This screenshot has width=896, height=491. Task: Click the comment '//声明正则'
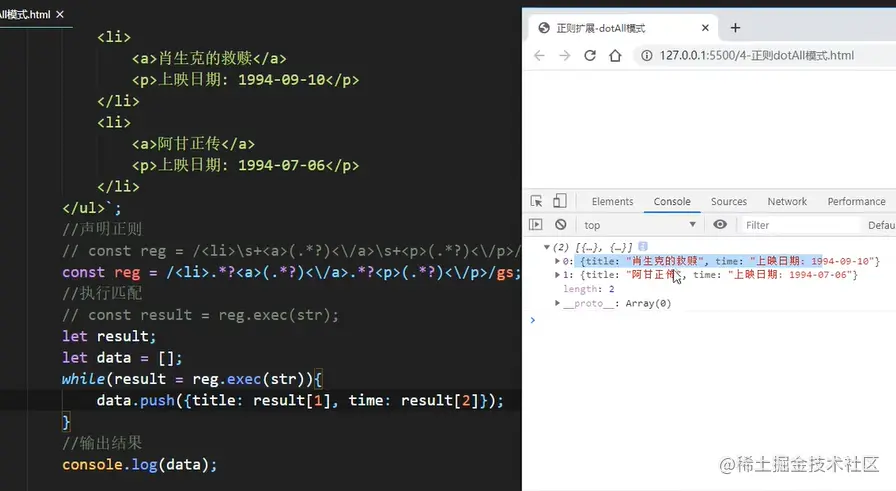click(x=102, y=229)
